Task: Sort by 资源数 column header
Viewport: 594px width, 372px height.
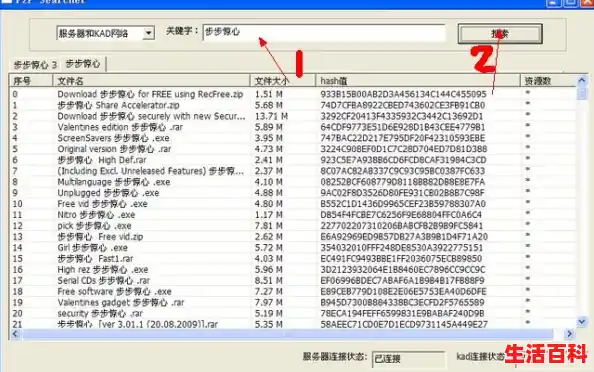Action: [548, 81]
